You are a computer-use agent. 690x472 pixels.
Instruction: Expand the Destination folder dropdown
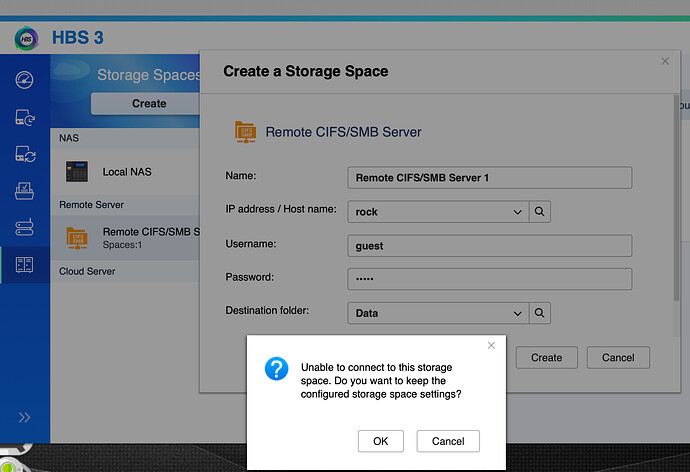click(518, 314)
